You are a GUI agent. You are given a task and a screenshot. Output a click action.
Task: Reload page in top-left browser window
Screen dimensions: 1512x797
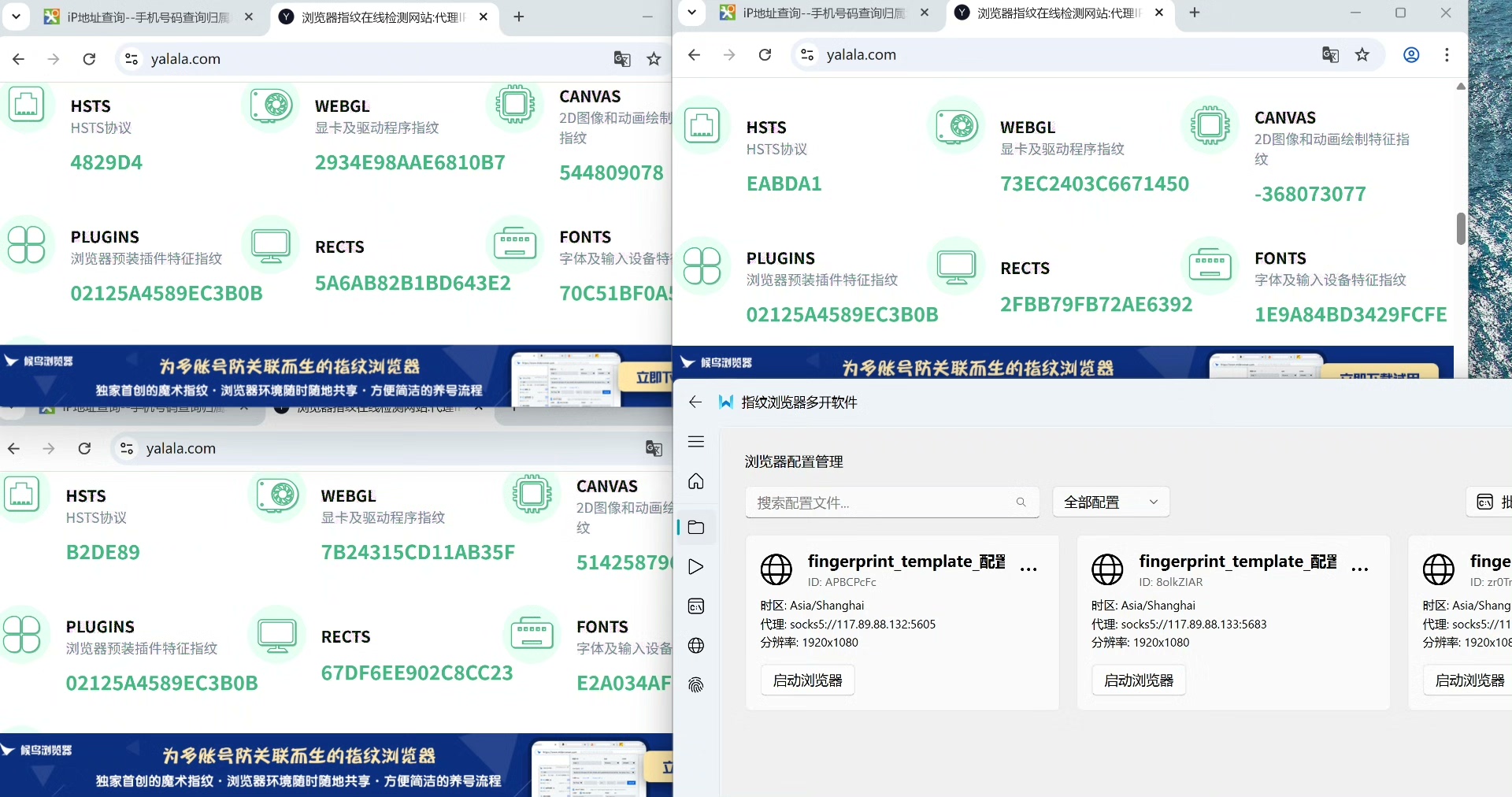[x=89, y=58]
